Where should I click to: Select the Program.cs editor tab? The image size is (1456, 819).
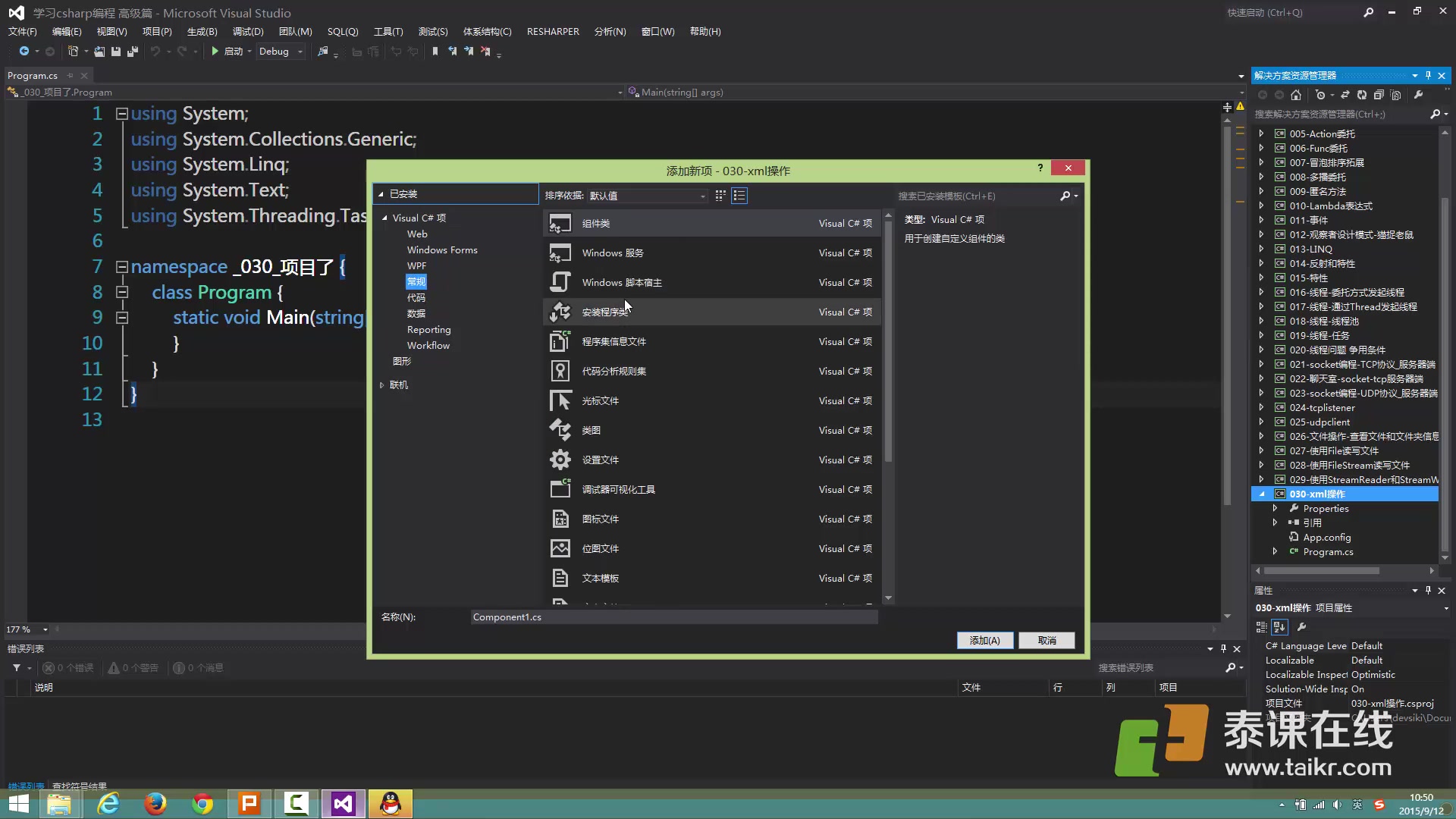pyautogui.click(x=33, y=75)
